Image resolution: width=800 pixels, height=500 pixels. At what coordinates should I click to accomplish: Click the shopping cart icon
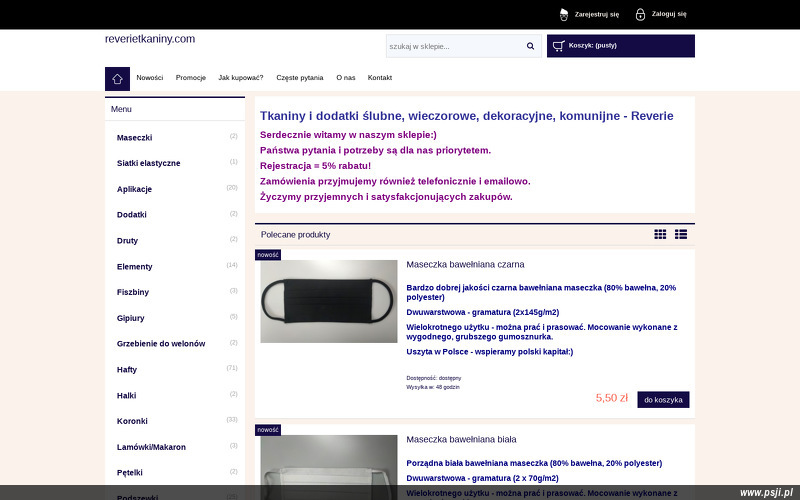click(559, 46)
